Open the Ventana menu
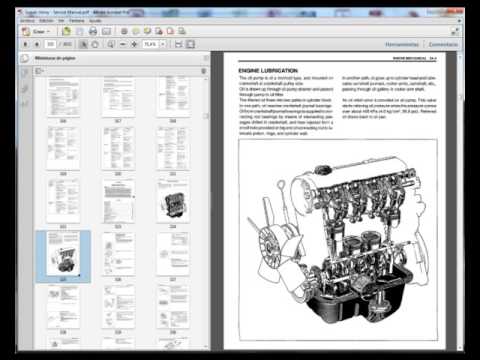This screenshot has height=360, width=480. click(77, 21)
